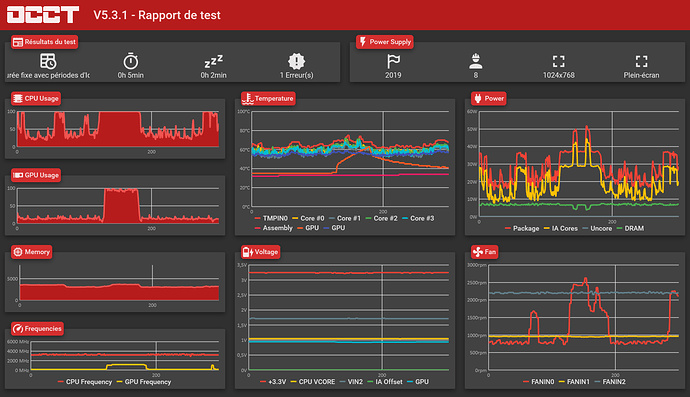Click the fixed duration schedule icon

48,61
